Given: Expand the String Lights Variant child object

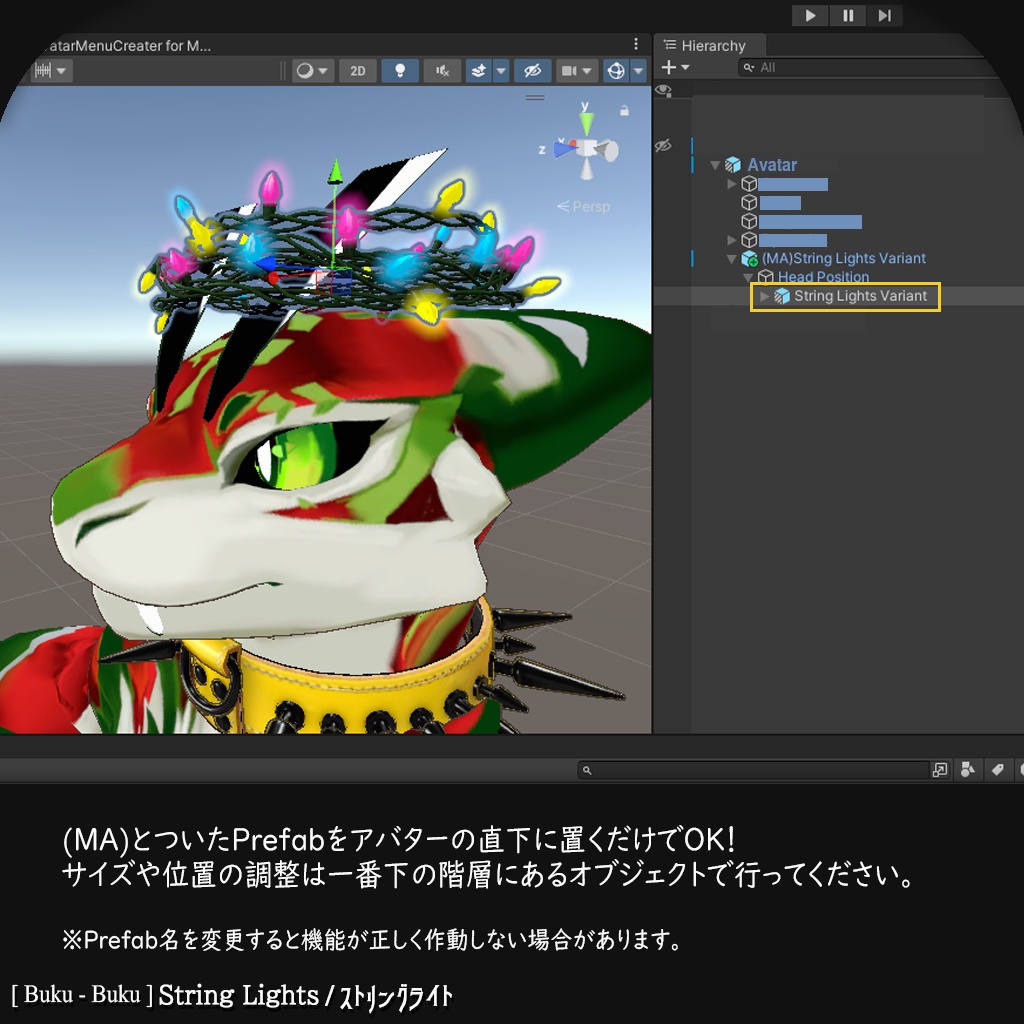Looking at the screenshot, I should (764, 296).
